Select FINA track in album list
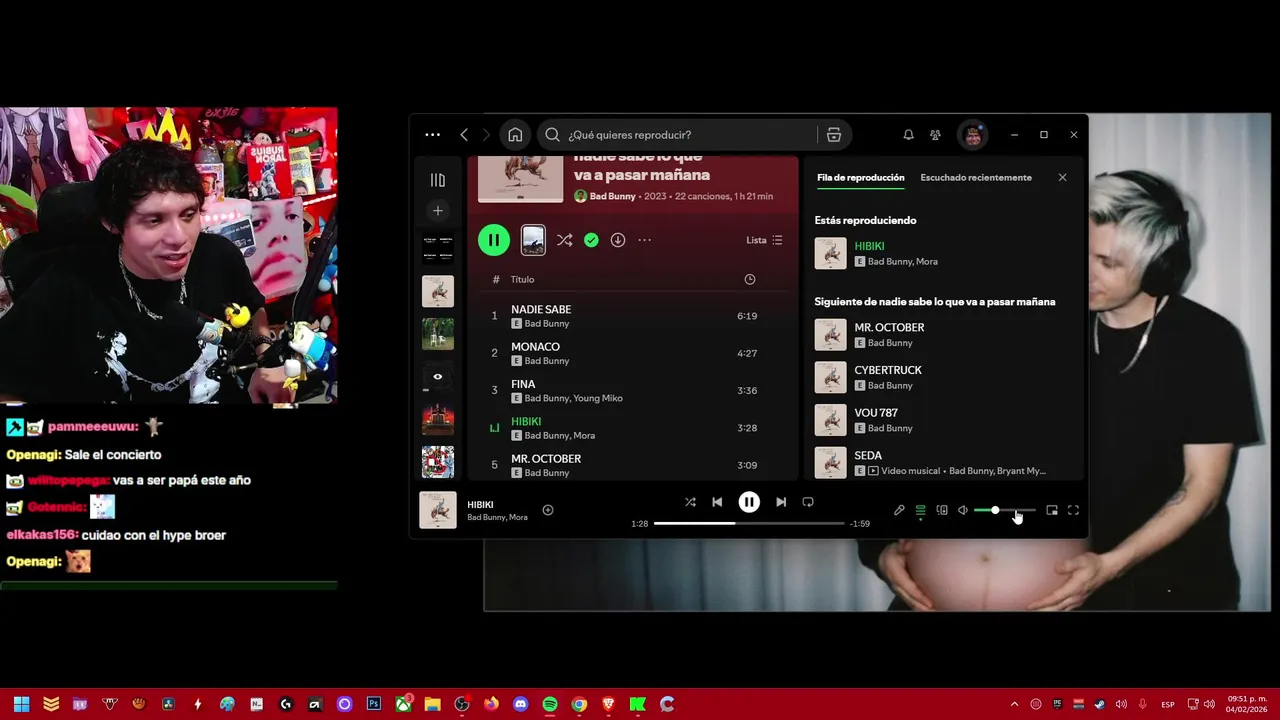Image resolution: width=1280 pixels, height=720 pixels. (x=631, y=390)
